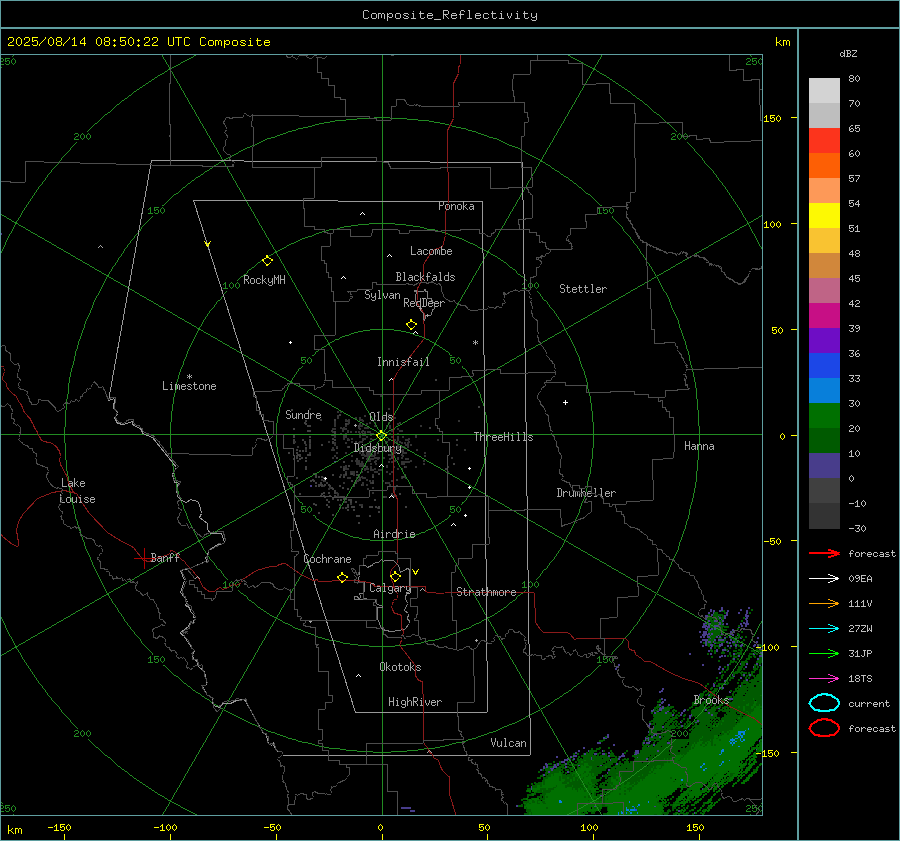This screenshot has width=900, height=841.
Task: Click the red color swatch for 65 dBZ
Action: [x=824, y=140]
